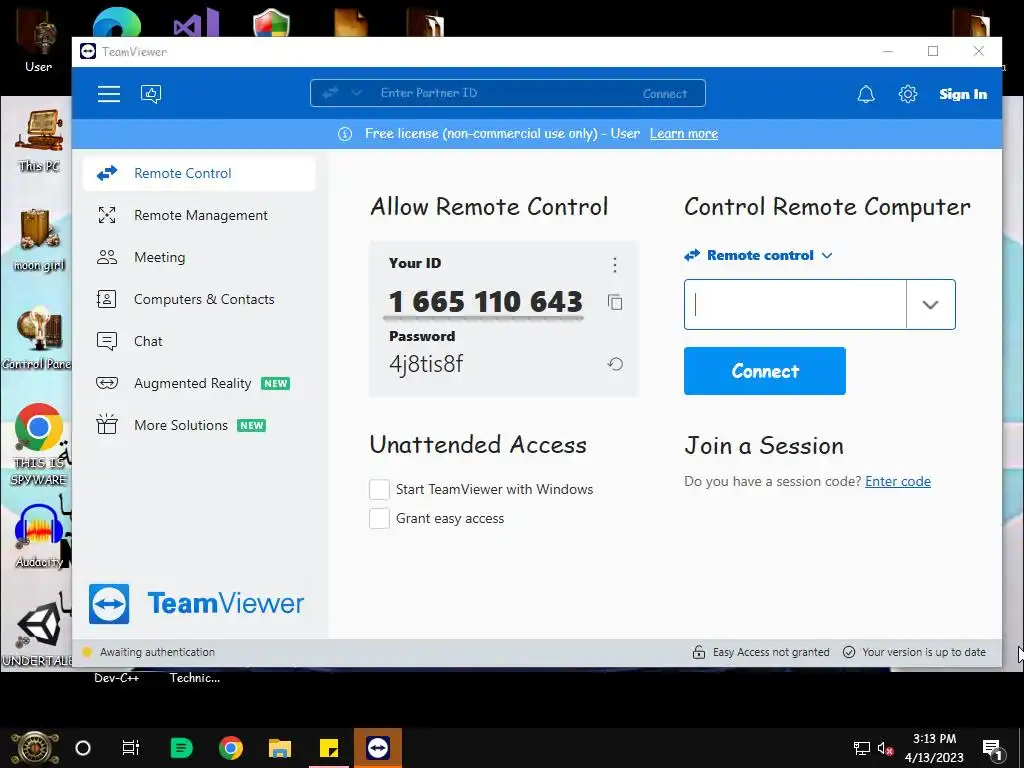Click the Easy Access lock icon
Image resolution: width=1024 pixels, height=768 pixels.
tap(699, 652)
